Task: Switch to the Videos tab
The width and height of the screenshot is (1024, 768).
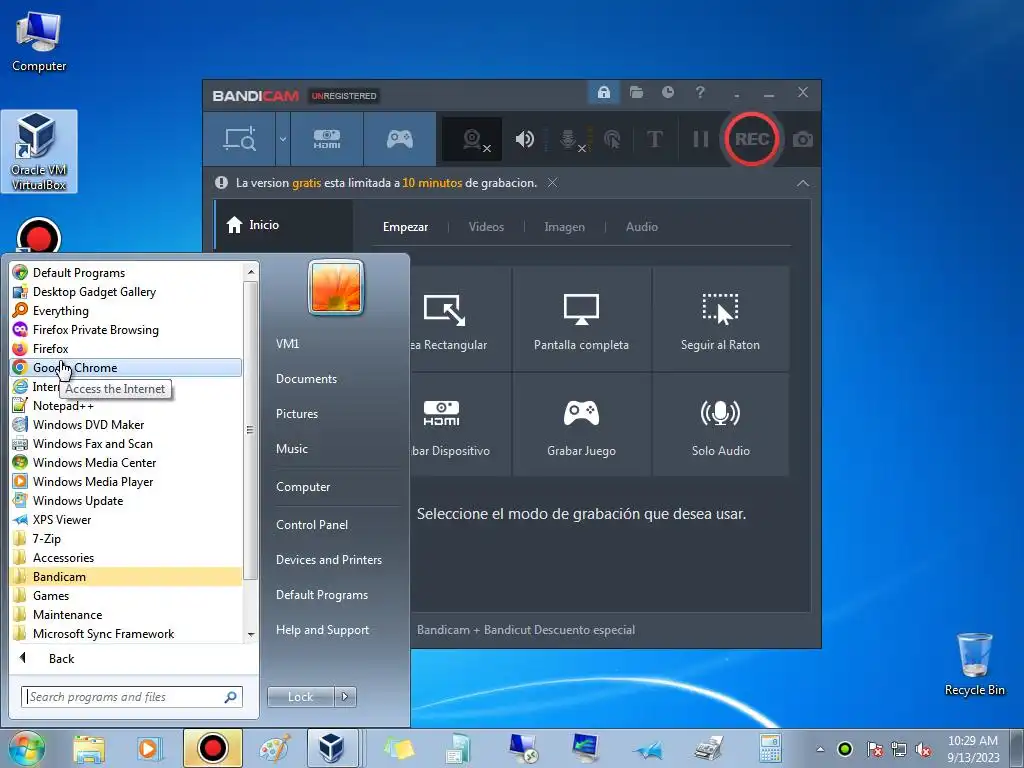Action: [x=487, y=227]
